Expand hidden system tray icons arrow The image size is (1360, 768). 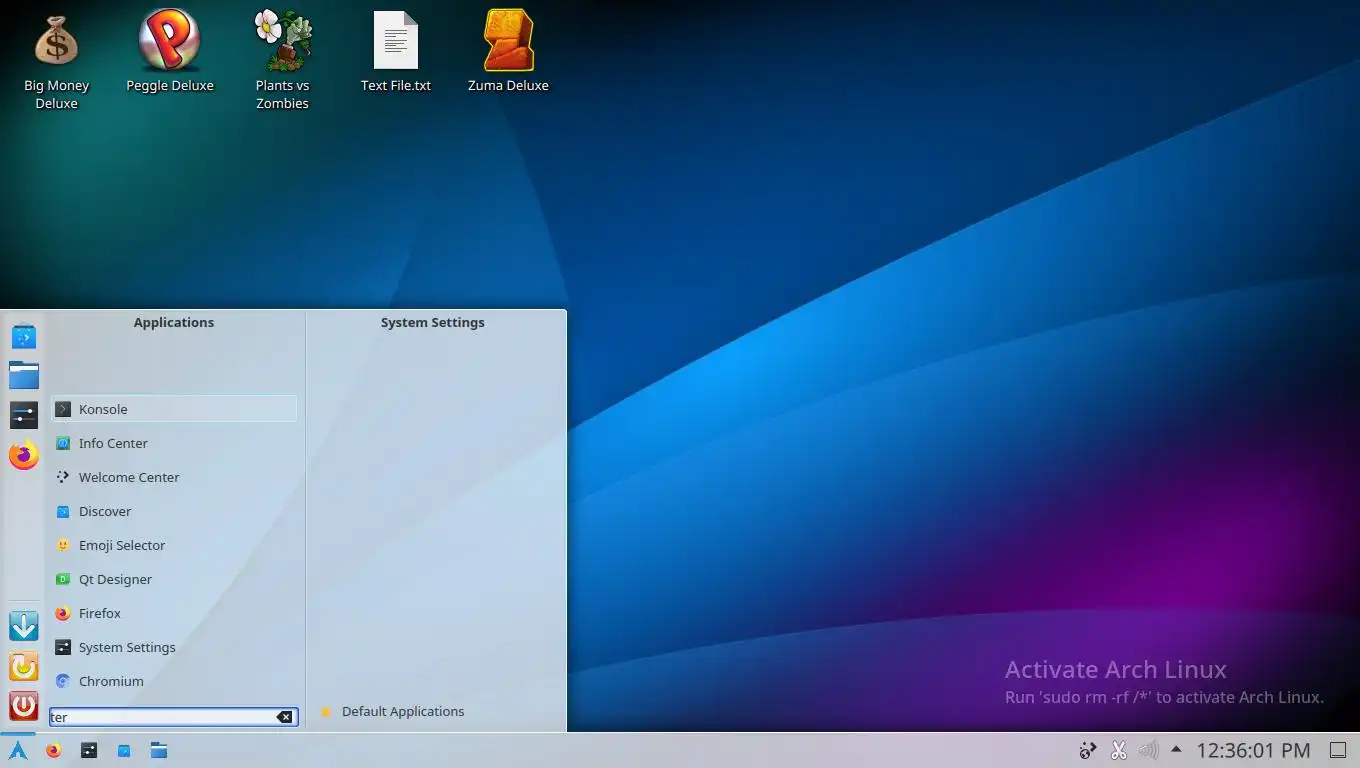(x=1176, y=749)
